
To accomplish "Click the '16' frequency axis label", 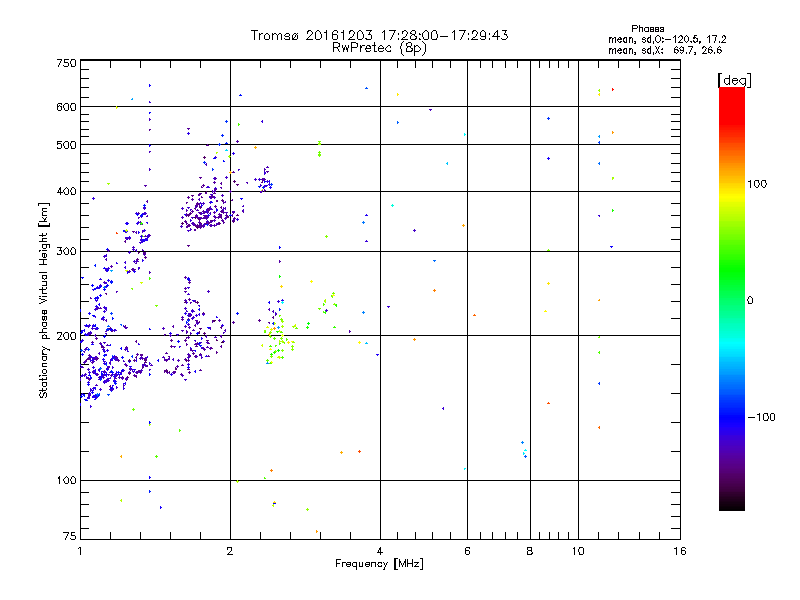I will click(x=680, y=551).
